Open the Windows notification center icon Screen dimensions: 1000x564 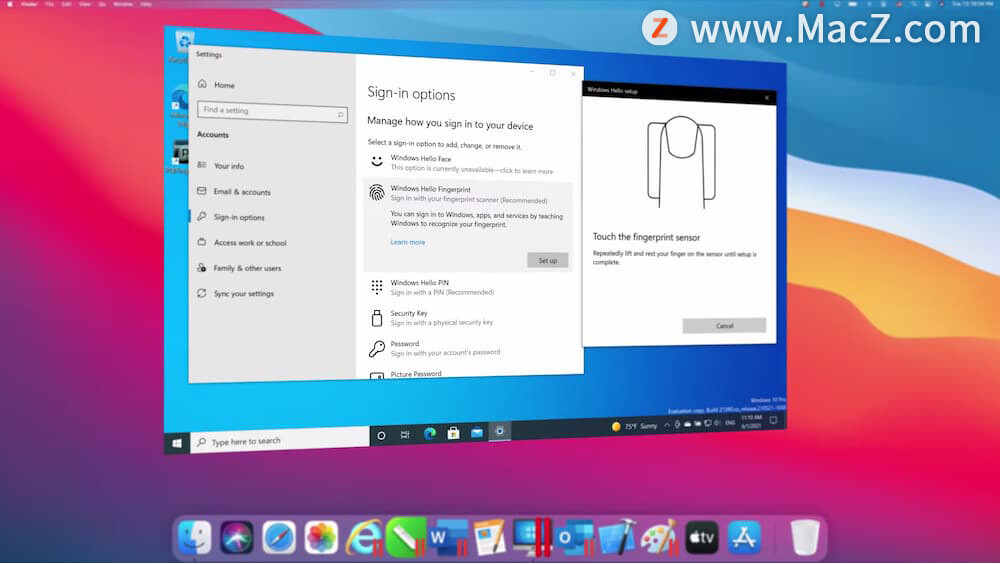(x=774, y=420)
